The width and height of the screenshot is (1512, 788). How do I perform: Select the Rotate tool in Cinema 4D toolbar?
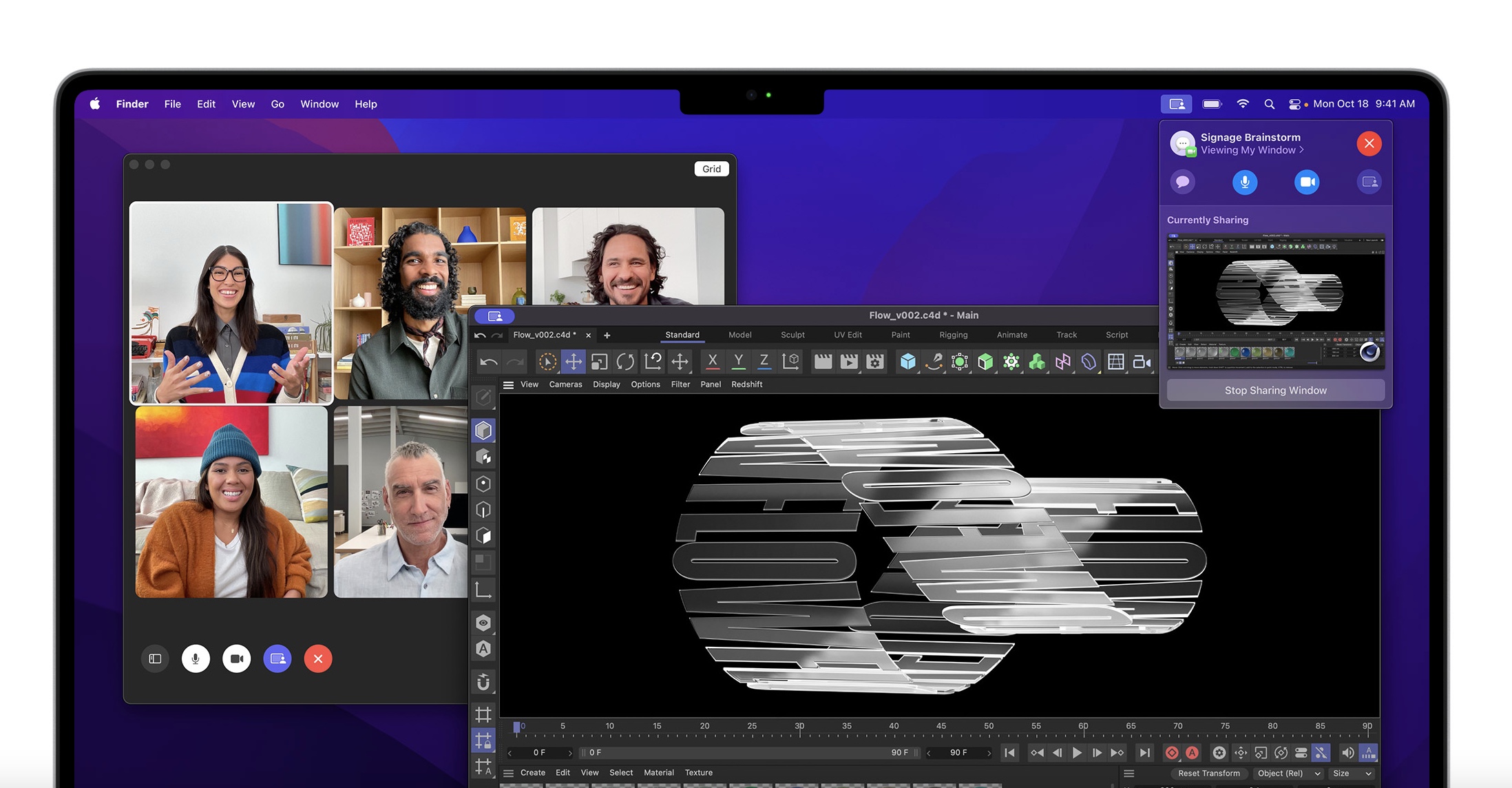[x=625, y=361]
